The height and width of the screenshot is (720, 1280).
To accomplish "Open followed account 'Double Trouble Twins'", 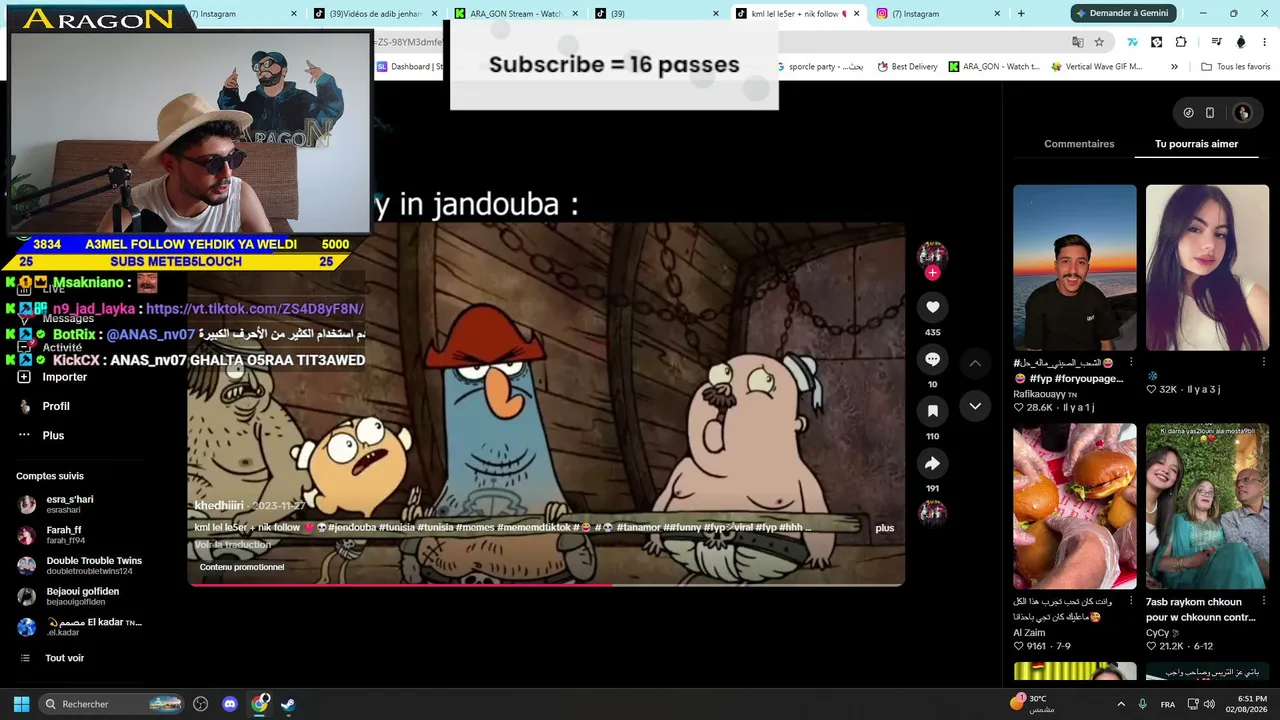I will [80, 565].
